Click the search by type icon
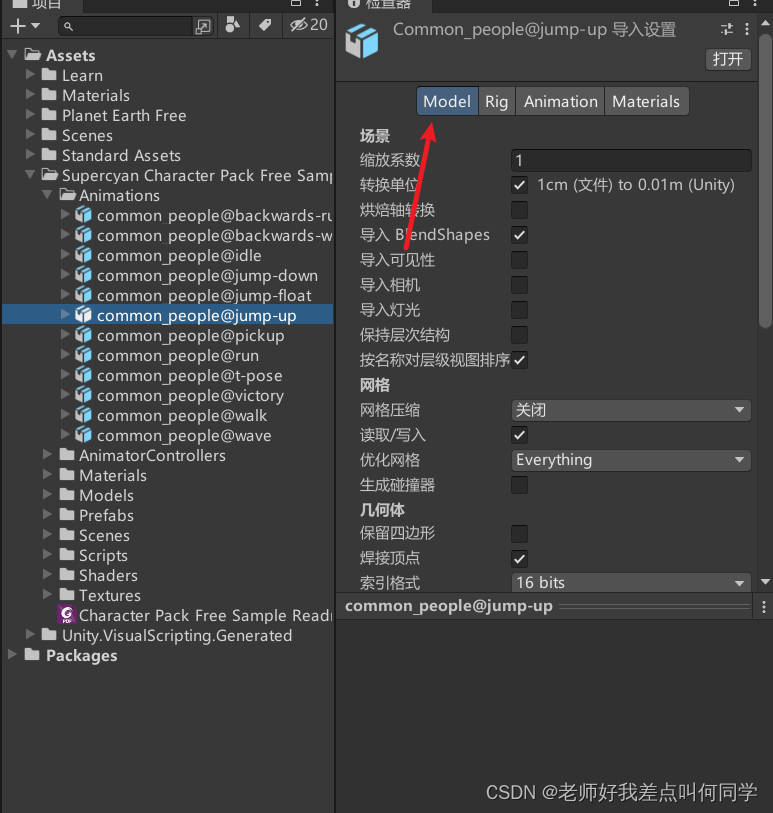 pos(233,24)
